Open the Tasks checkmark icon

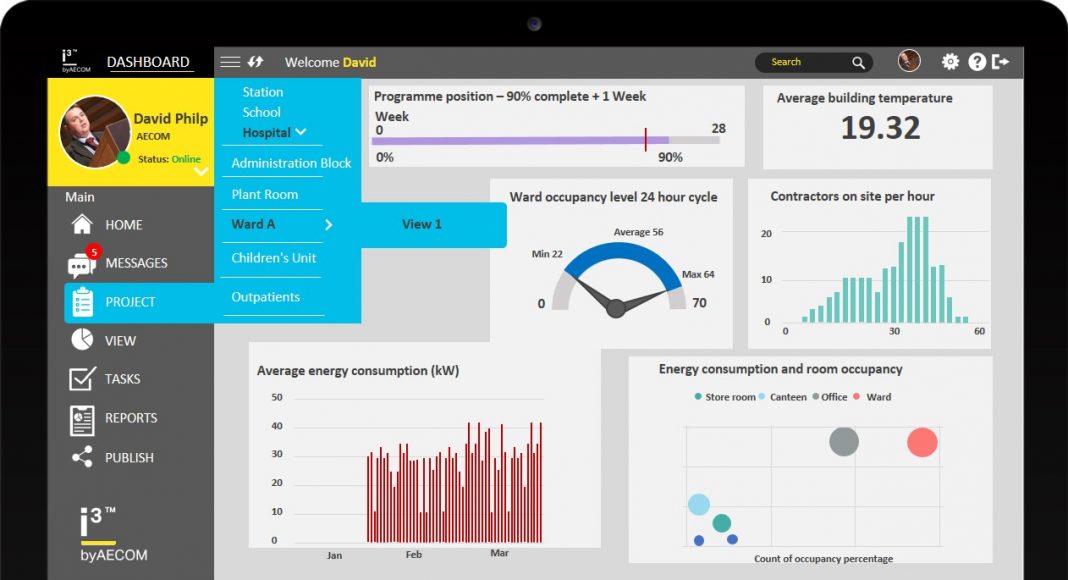coord(82,379)
